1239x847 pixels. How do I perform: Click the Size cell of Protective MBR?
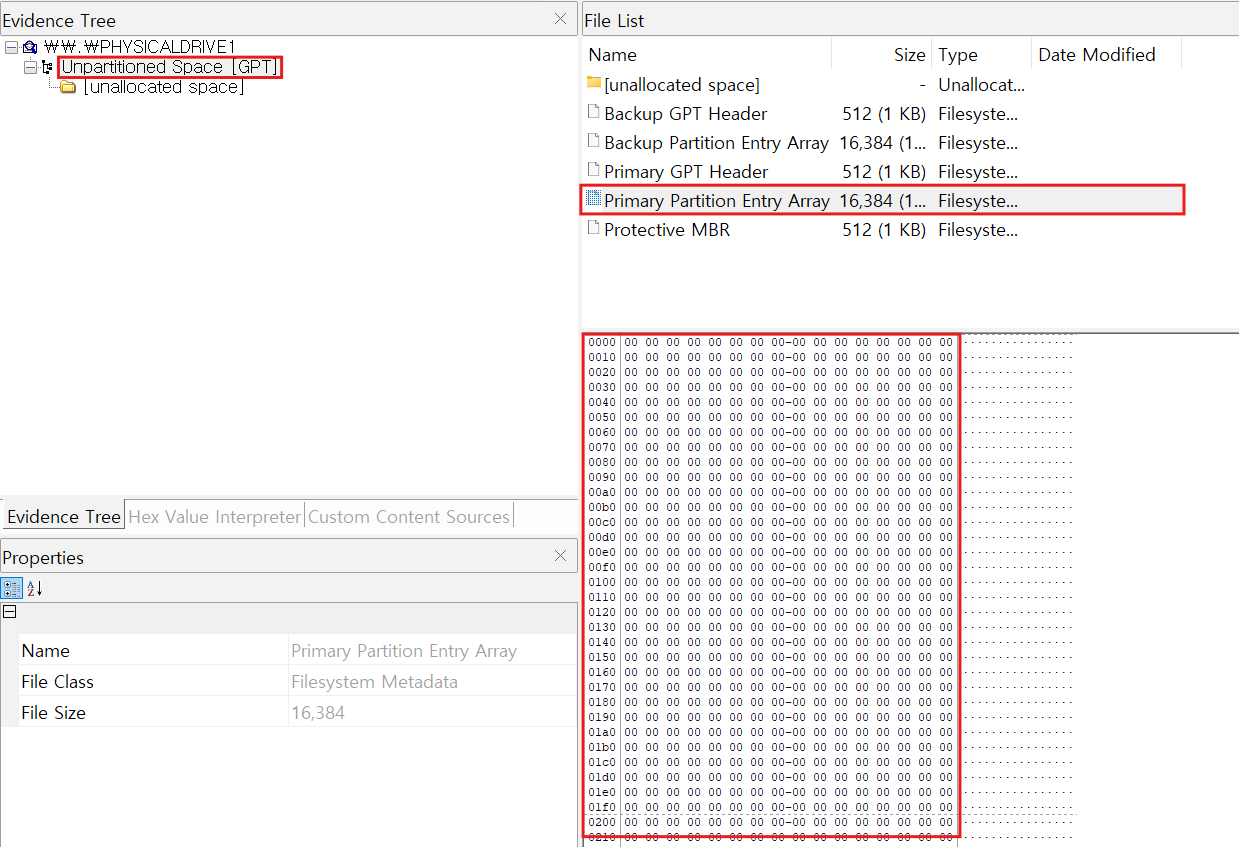pos(884,230)
